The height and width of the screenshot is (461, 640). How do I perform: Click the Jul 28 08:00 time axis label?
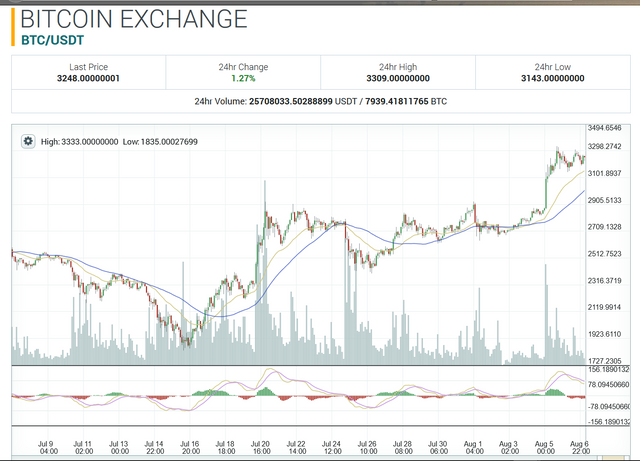pyautogui.click(x=403, y=448)
